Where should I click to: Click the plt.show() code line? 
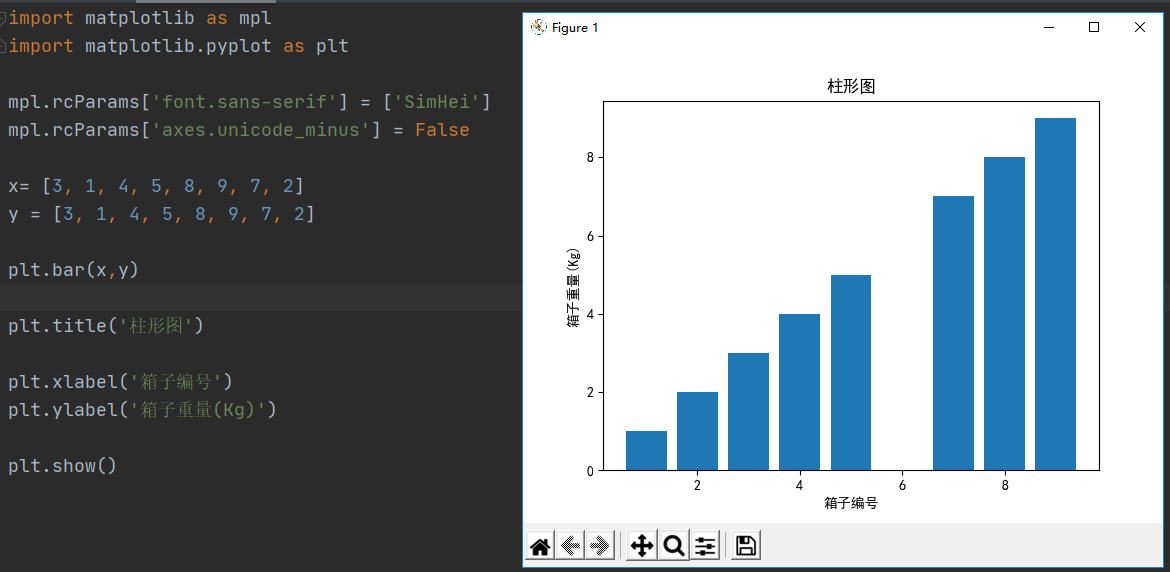tap(63, 466)
